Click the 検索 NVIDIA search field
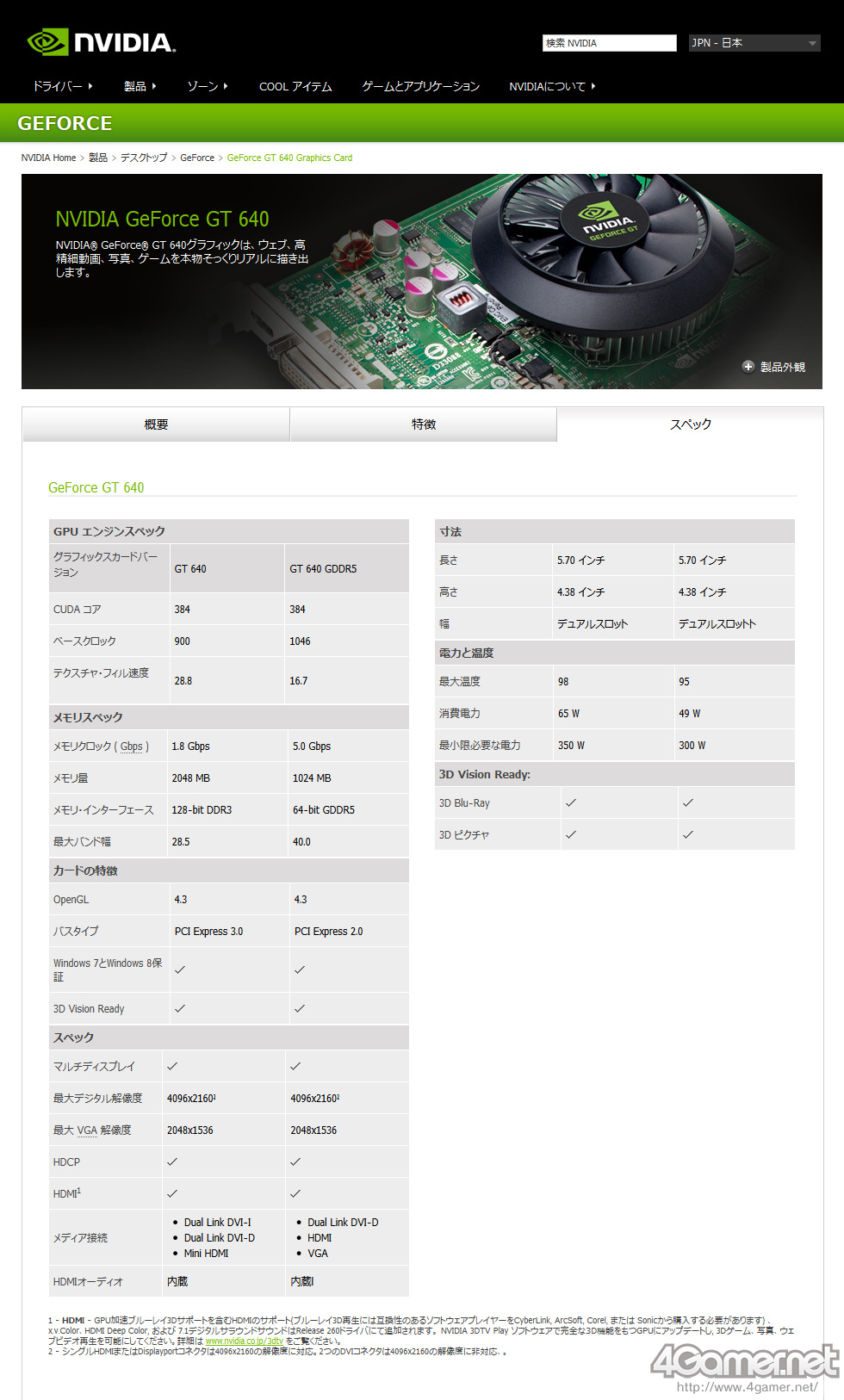 coord(609,43)
